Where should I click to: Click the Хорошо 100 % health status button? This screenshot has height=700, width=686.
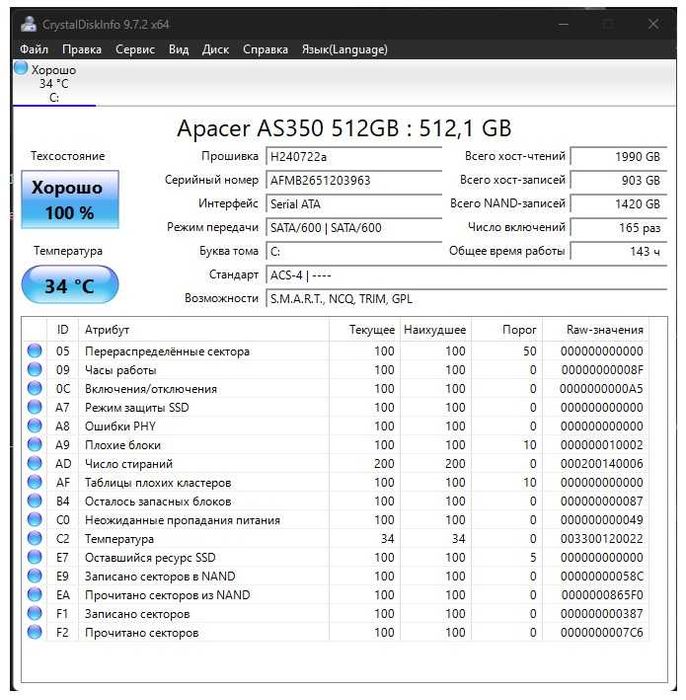(x=70, y=200)
